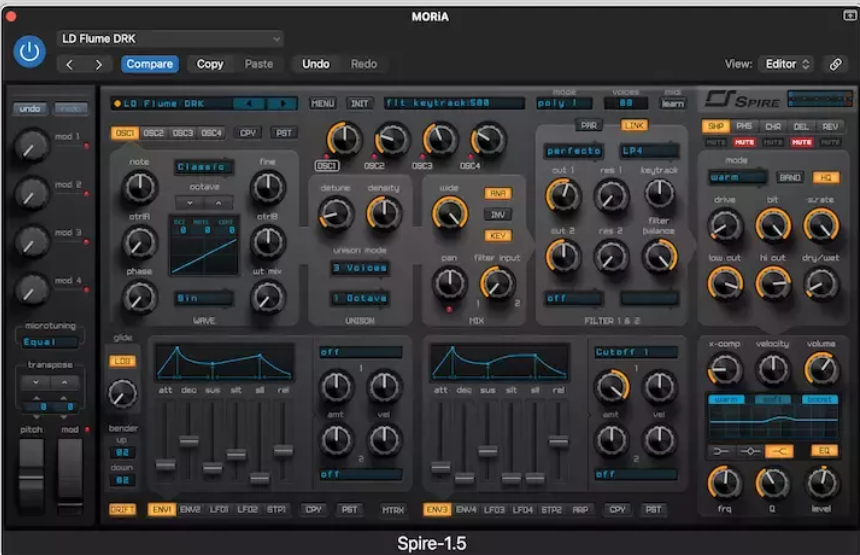
Task: Toggle the INV button
Action: (x=497, y=215)
